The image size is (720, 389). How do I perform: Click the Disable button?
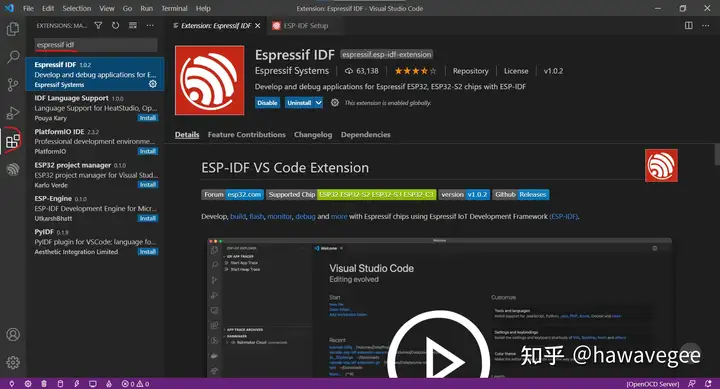tap(267, 102)
